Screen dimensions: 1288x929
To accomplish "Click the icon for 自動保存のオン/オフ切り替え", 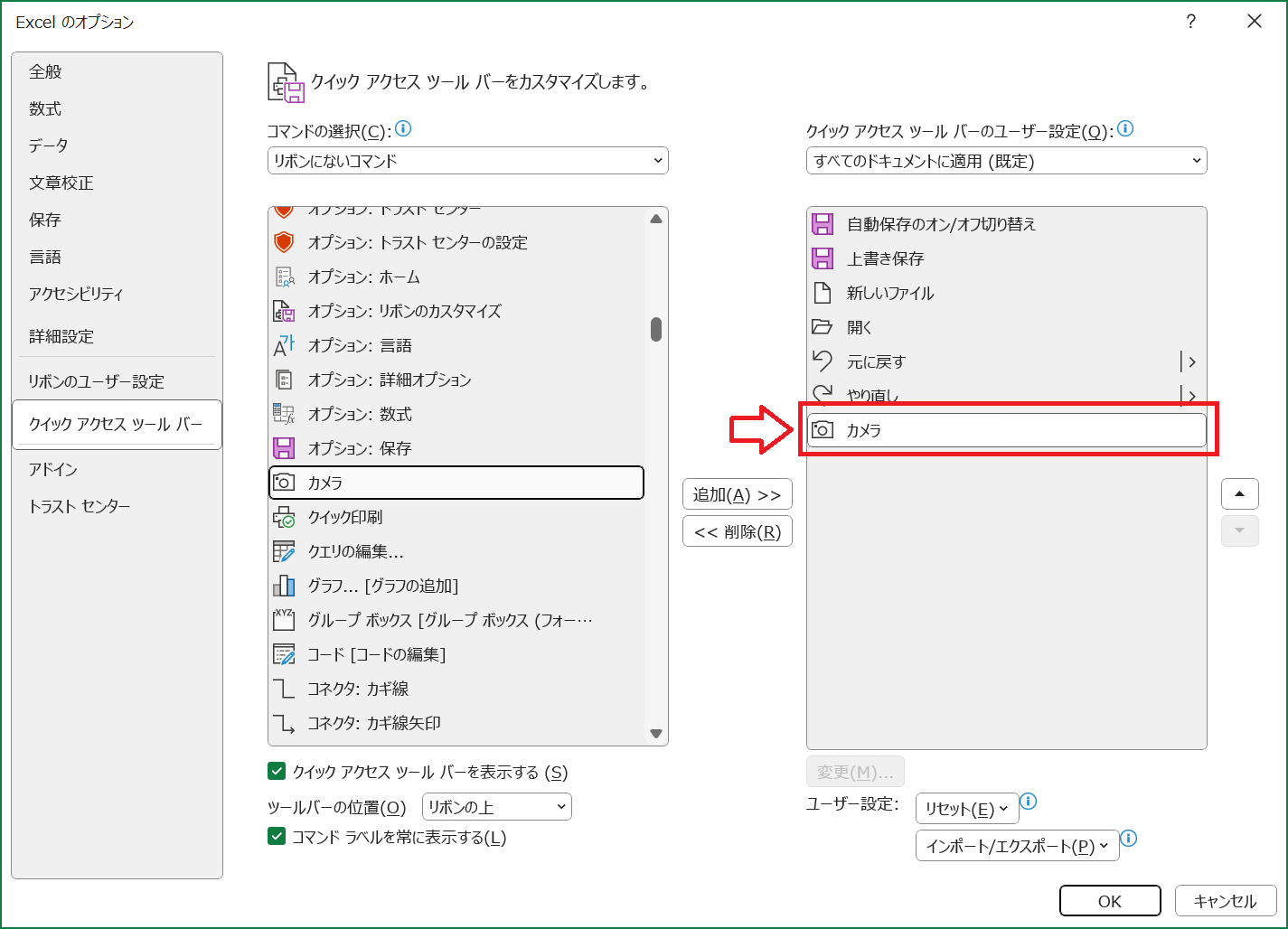I will [823, 224].
